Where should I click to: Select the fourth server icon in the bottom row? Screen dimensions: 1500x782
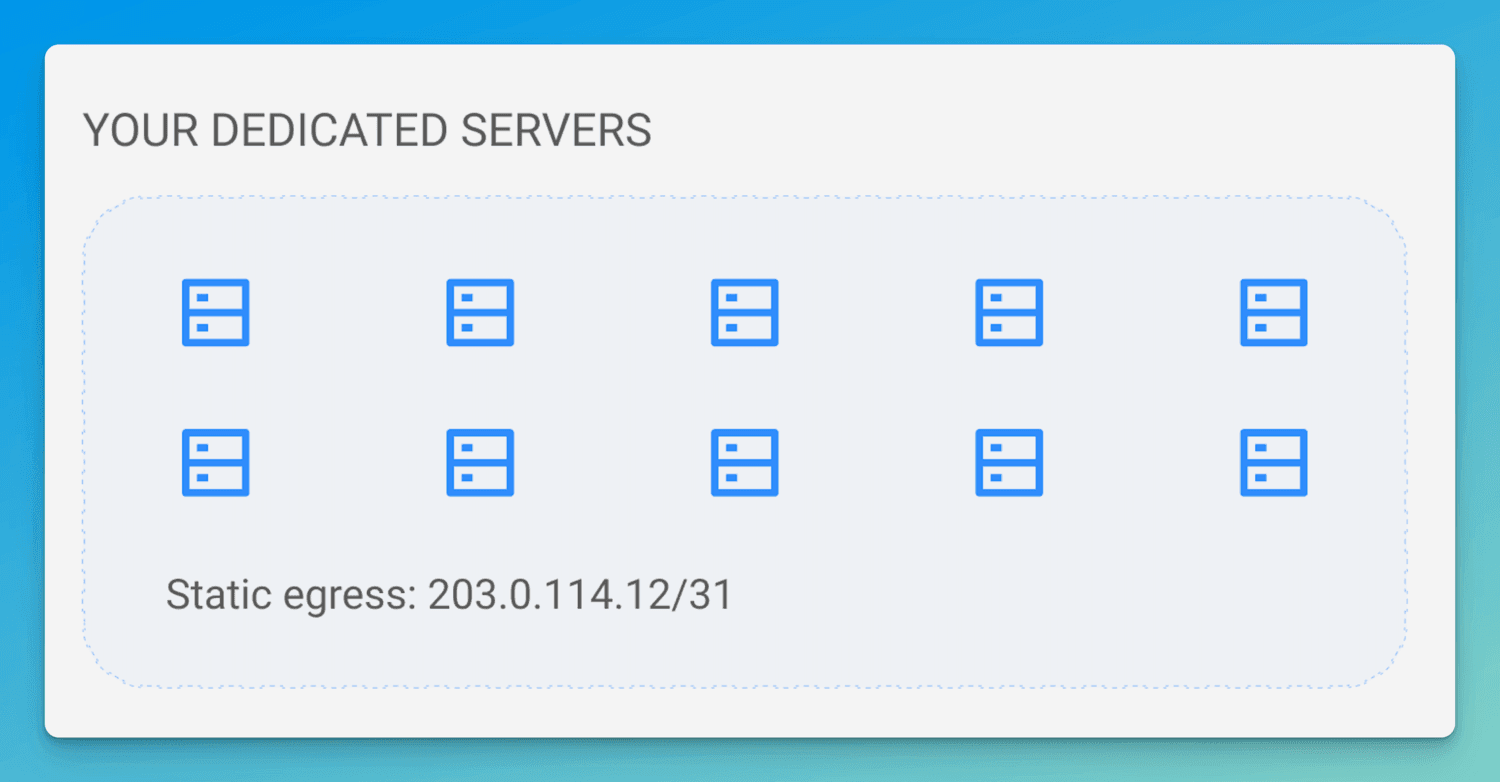(1008, 462)
